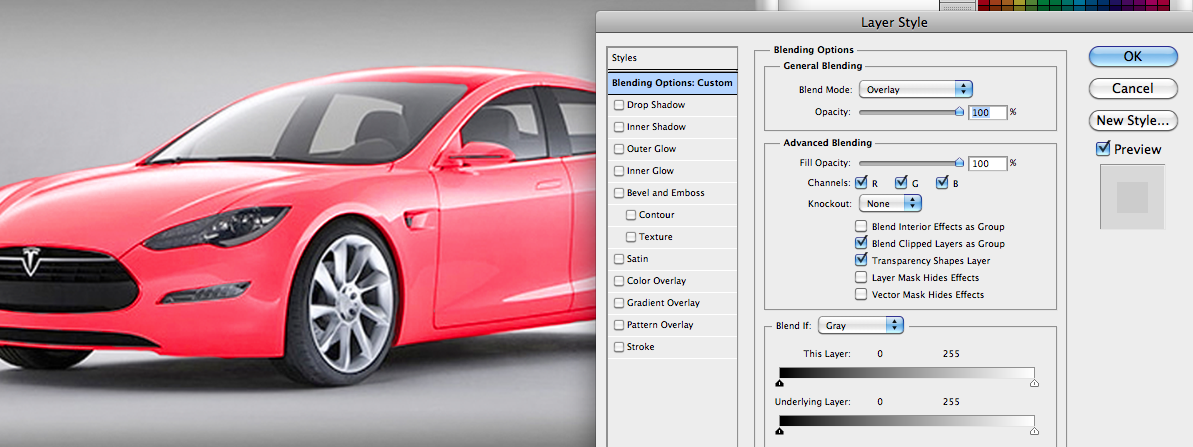Click the Opacity percentage input field
Screen dimensions: 1193x447
tap(988, 112)
